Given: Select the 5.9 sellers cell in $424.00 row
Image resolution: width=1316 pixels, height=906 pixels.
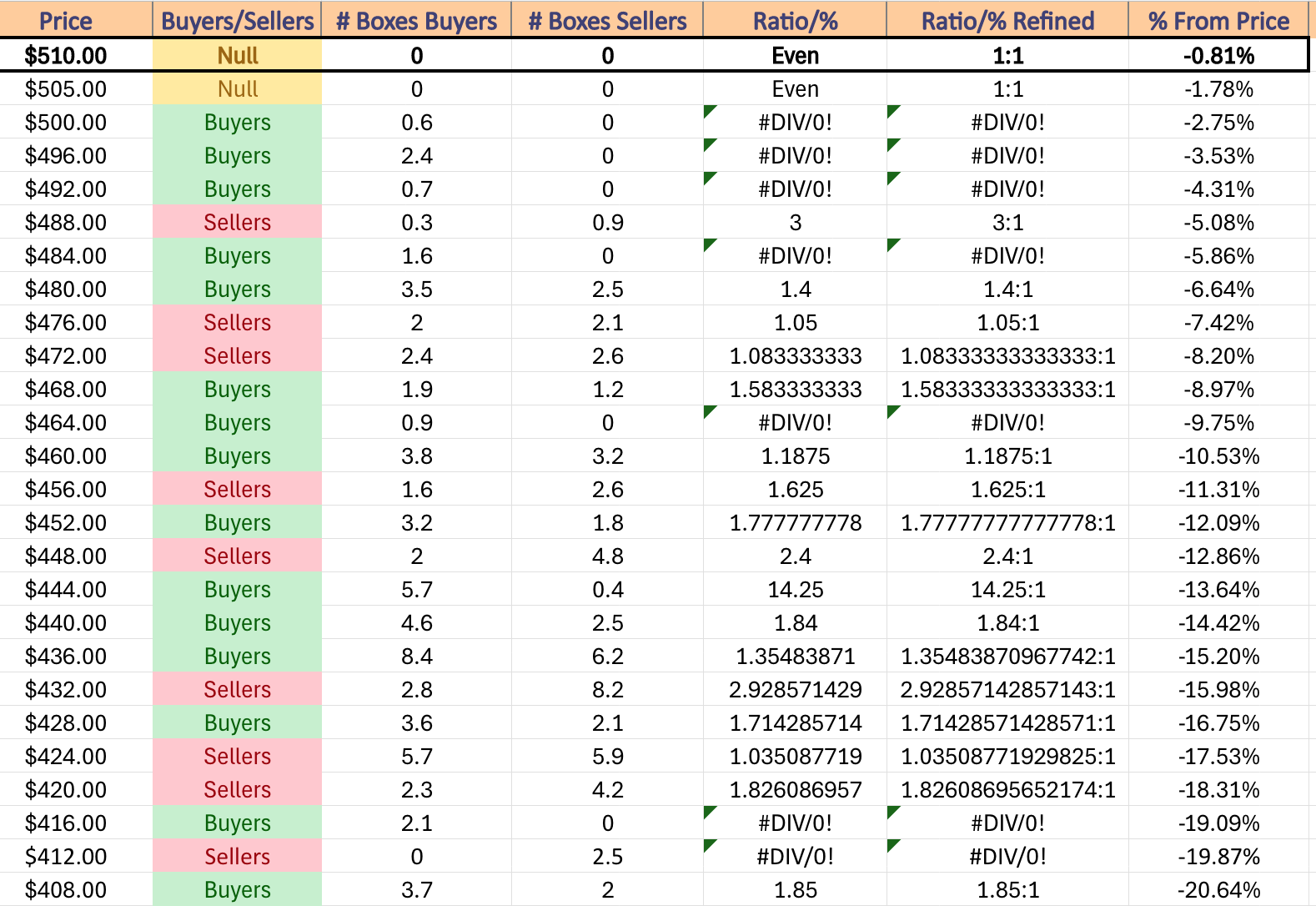Looking at the screenshot, I should tap(607, 756).
